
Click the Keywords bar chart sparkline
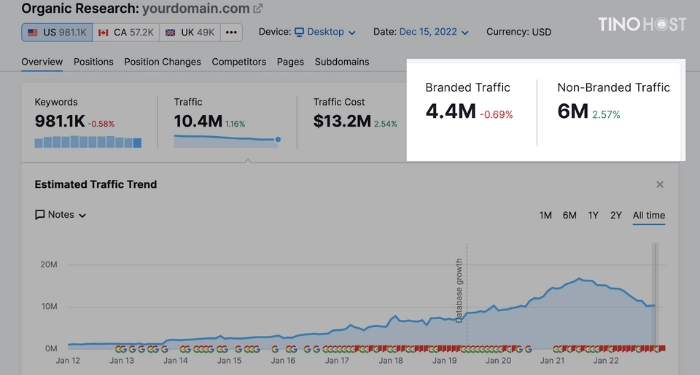tap(88, 142)
